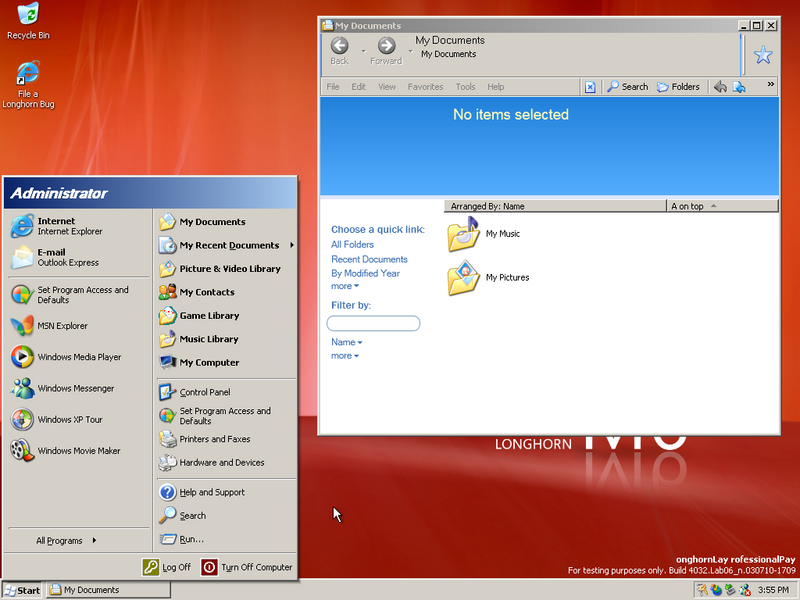
Task: Open Control Panel from the Start menu
Action: [205, 392]
